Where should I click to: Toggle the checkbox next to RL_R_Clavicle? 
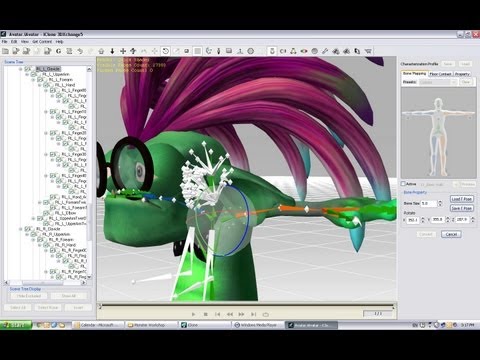(27, 229)
